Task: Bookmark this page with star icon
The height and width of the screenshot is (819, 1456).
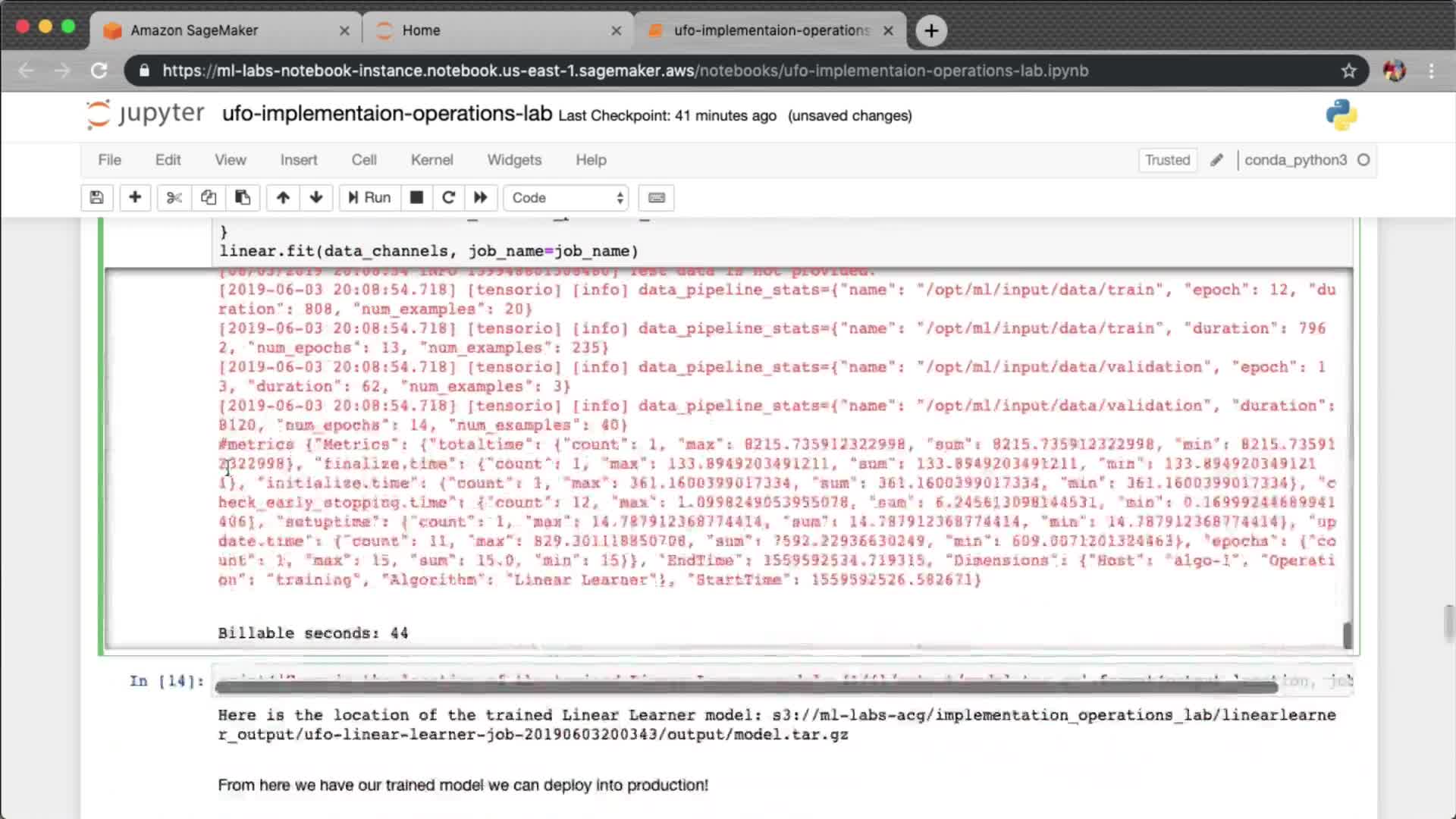Action: pyautogui.click(x=1348, y=71)
